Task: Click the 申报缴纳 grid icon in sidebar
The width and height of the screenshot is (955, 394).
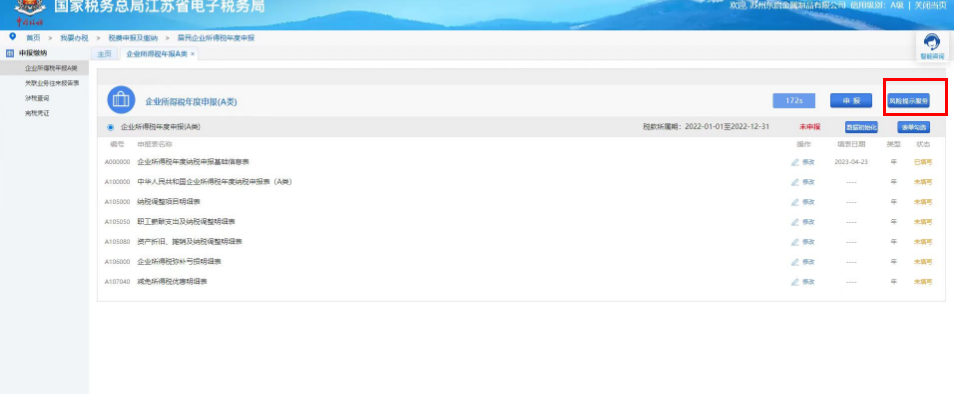Action: 9,53
